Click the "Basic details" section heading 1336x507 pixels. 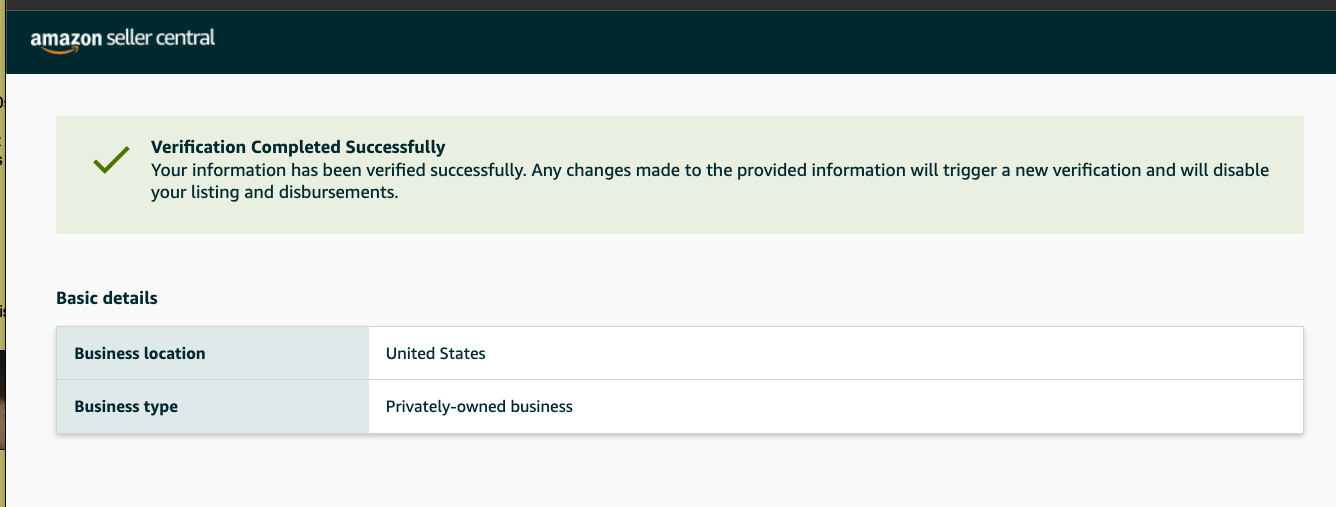(x=107, y=298)
